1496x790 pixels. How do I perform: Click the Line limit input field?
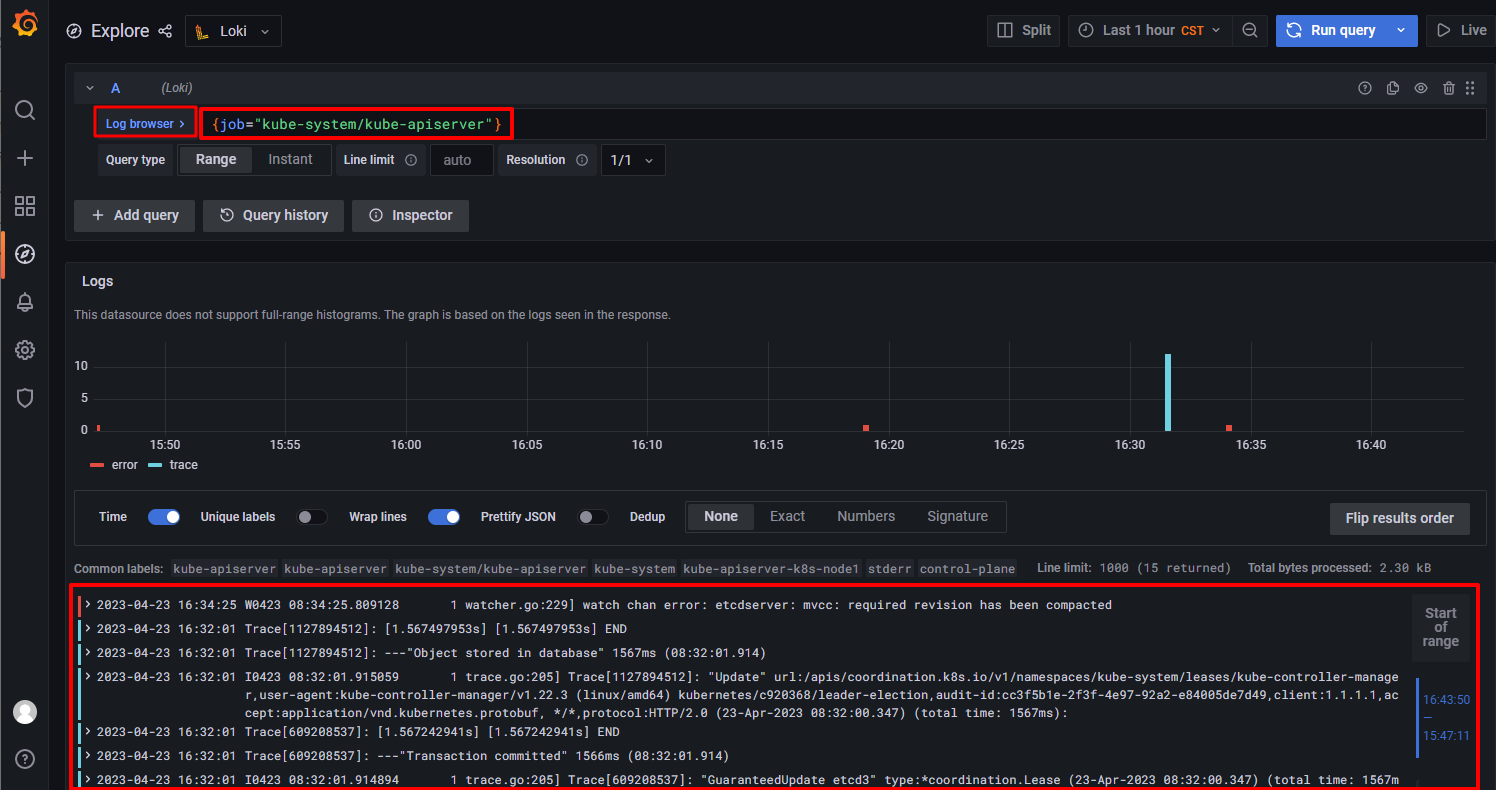pyautogui.click(x=461, y=160)
